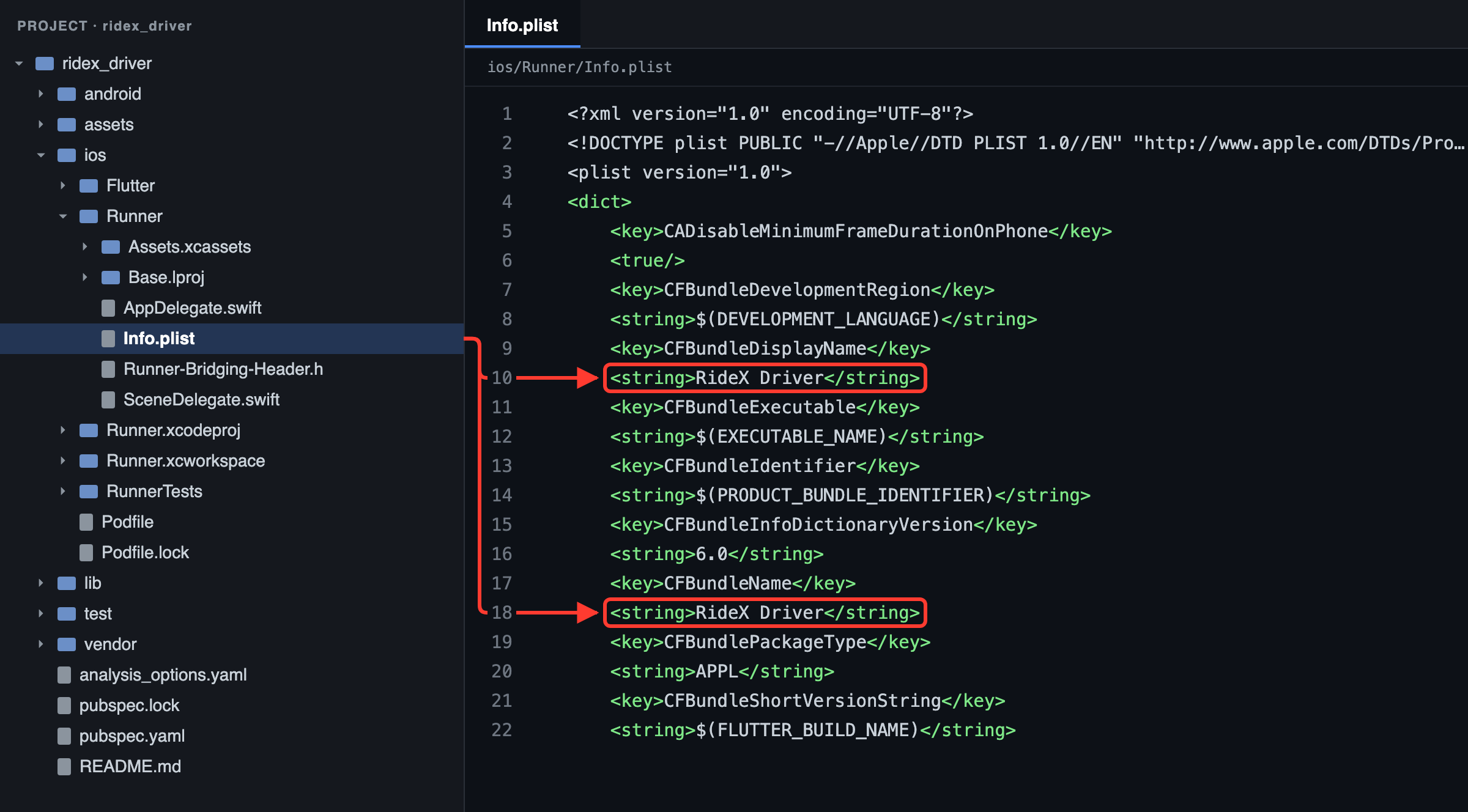Click line number 18 in the gutter
Image resolution: width=1468 pixels, height=812 pixels.
coord(502,613)
